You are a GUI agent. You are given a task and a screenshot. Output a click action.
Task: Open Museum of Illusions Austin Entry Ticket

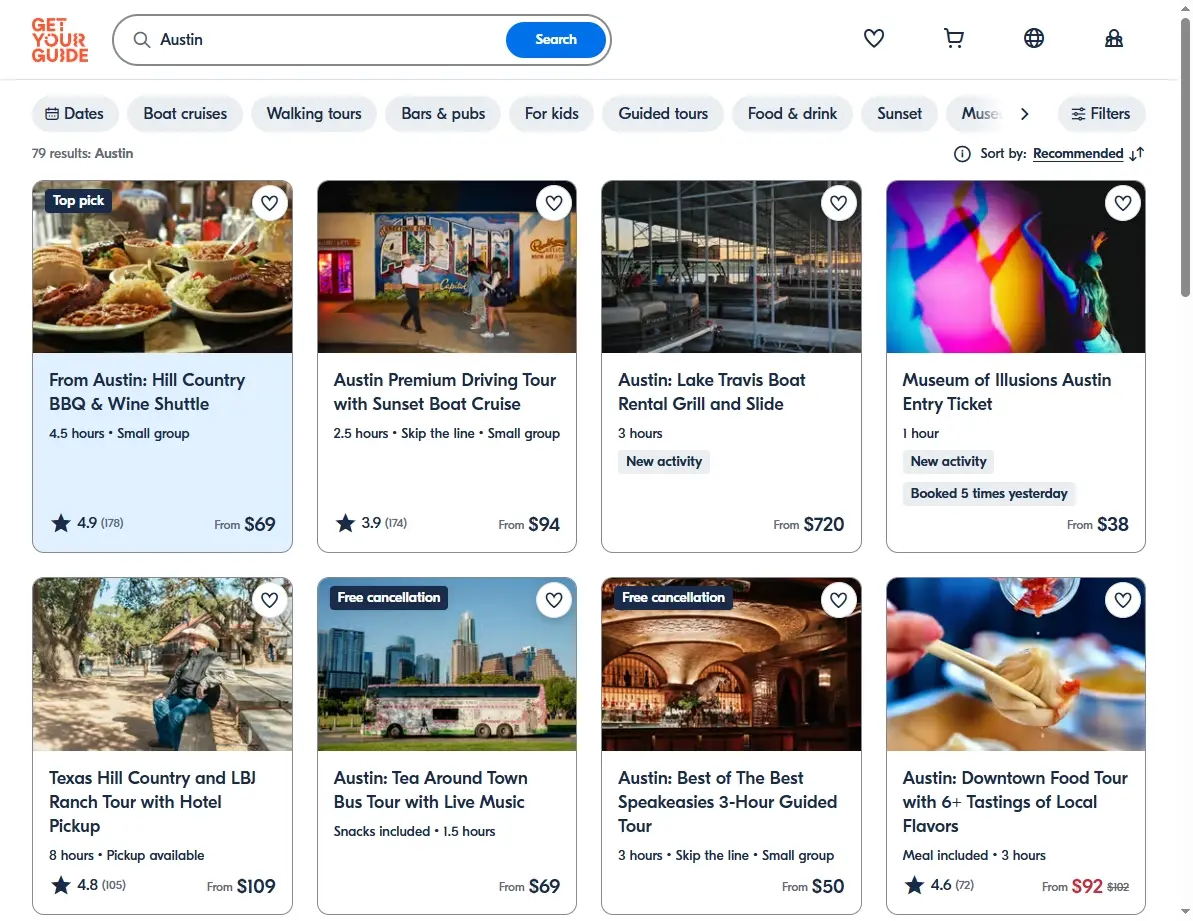(1007, 392)
